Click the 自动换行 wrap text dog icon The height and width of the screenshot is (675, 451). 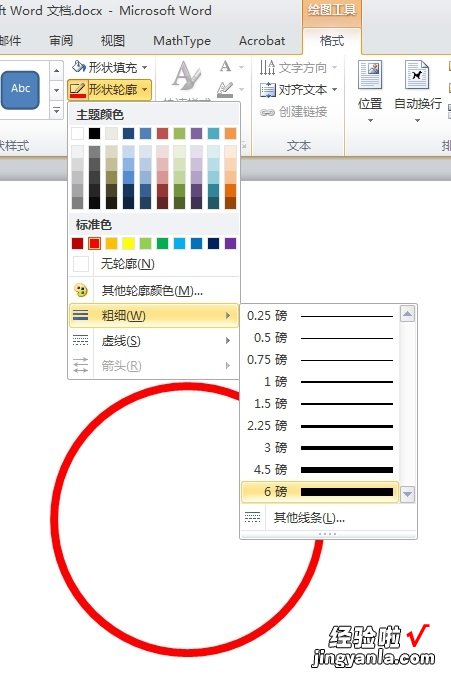[417, 75]
